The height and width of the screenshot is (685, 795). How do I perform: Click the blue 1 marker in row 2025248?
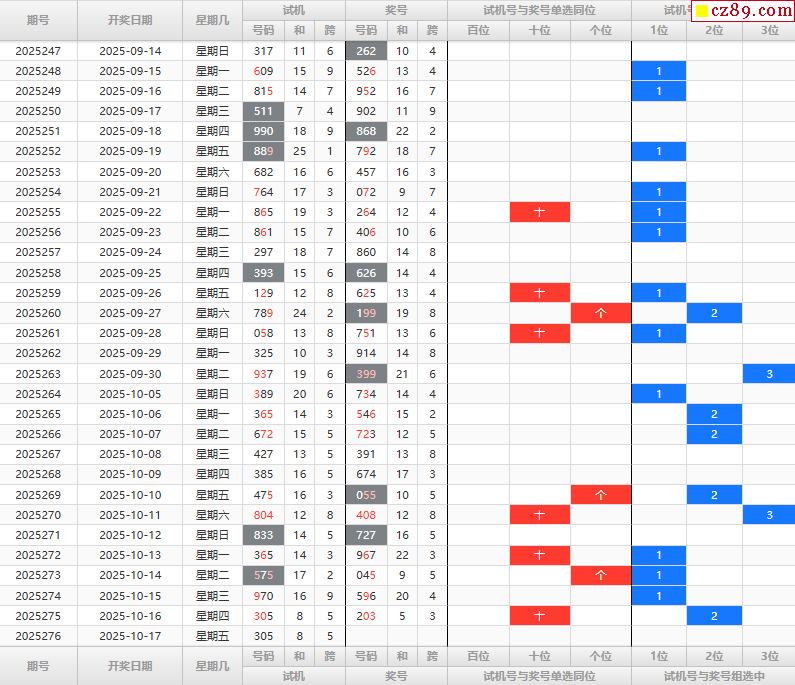coord(658,71)
